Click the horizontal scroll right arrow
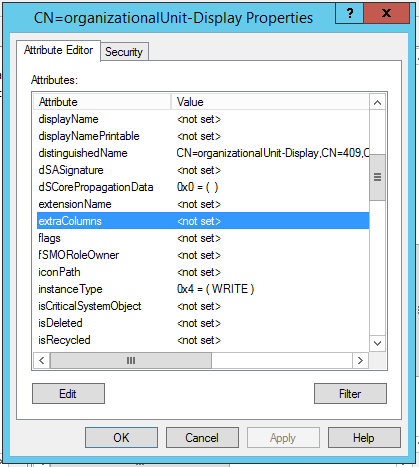Viewport: 419px width, 467px height. tap(360, 360)
